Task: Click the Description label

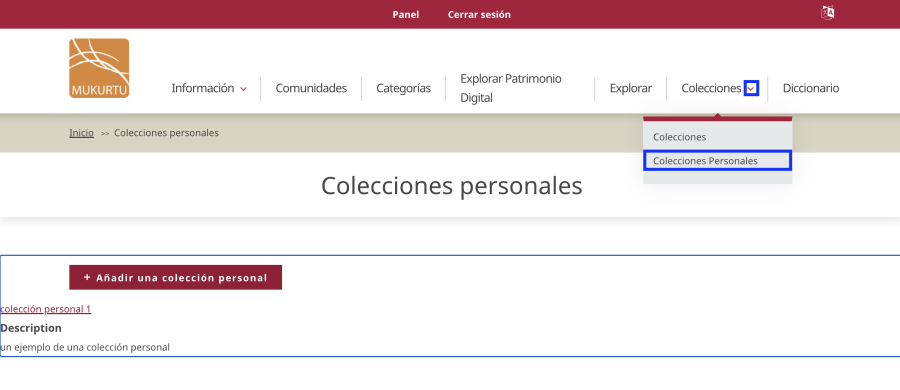Action: point(31,328)
